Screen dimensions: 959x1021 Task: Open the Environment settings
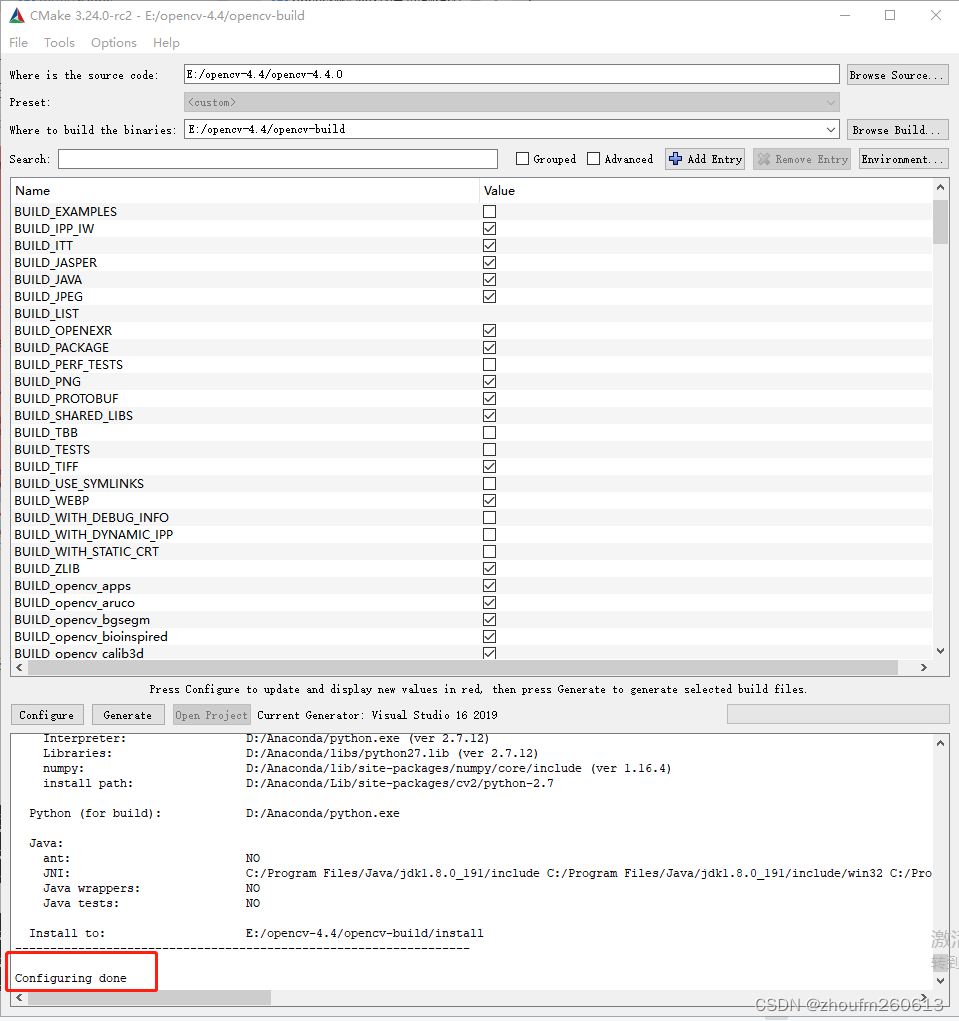pos(902,158)
